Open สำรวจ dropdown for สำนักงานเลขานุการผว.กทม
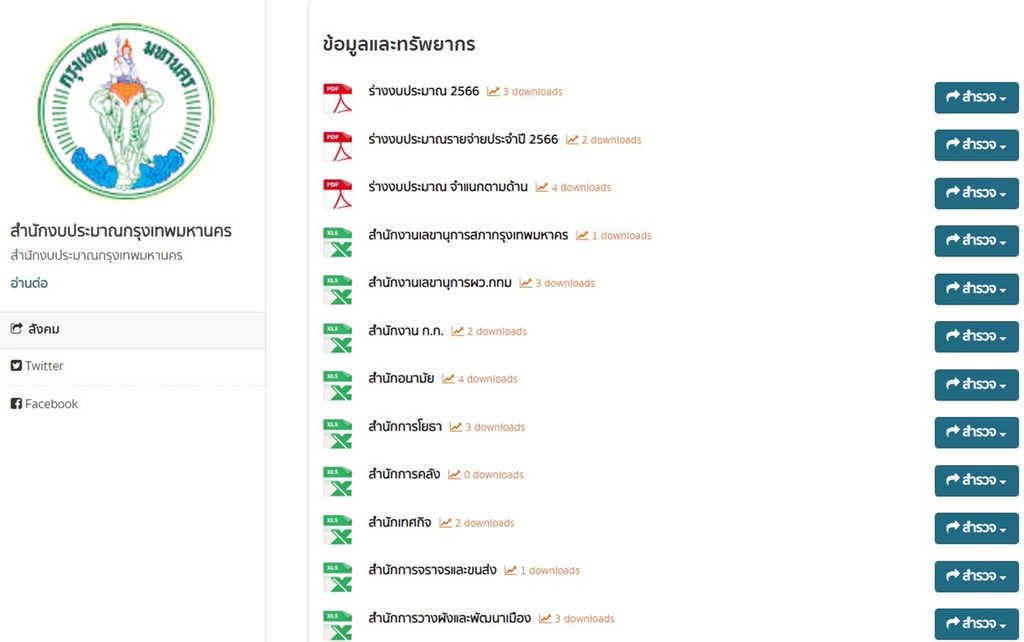The height and width of the screenshot is (642, 1024). click(x=976, y=289)
